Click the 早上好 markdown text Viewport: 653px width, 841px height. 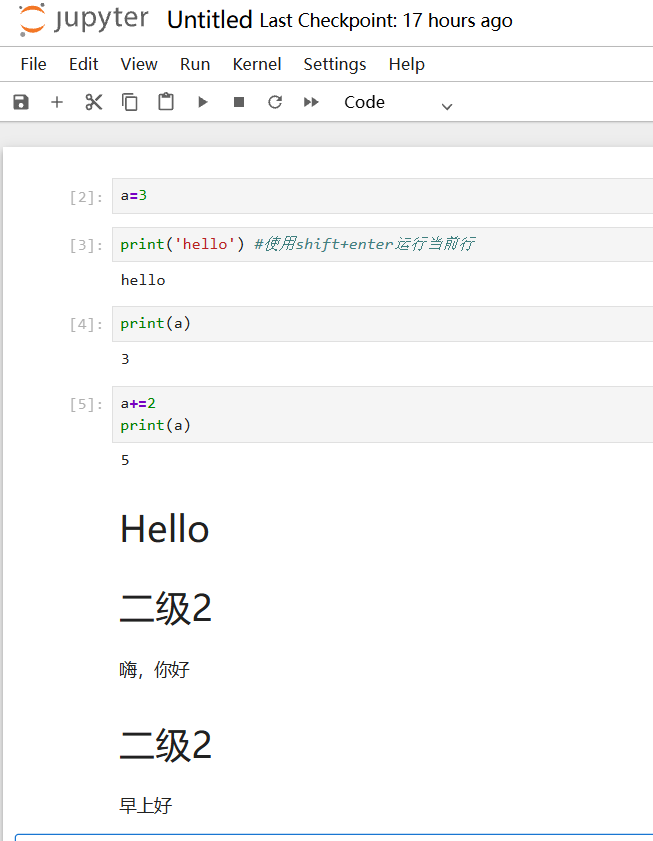[145, 806]
